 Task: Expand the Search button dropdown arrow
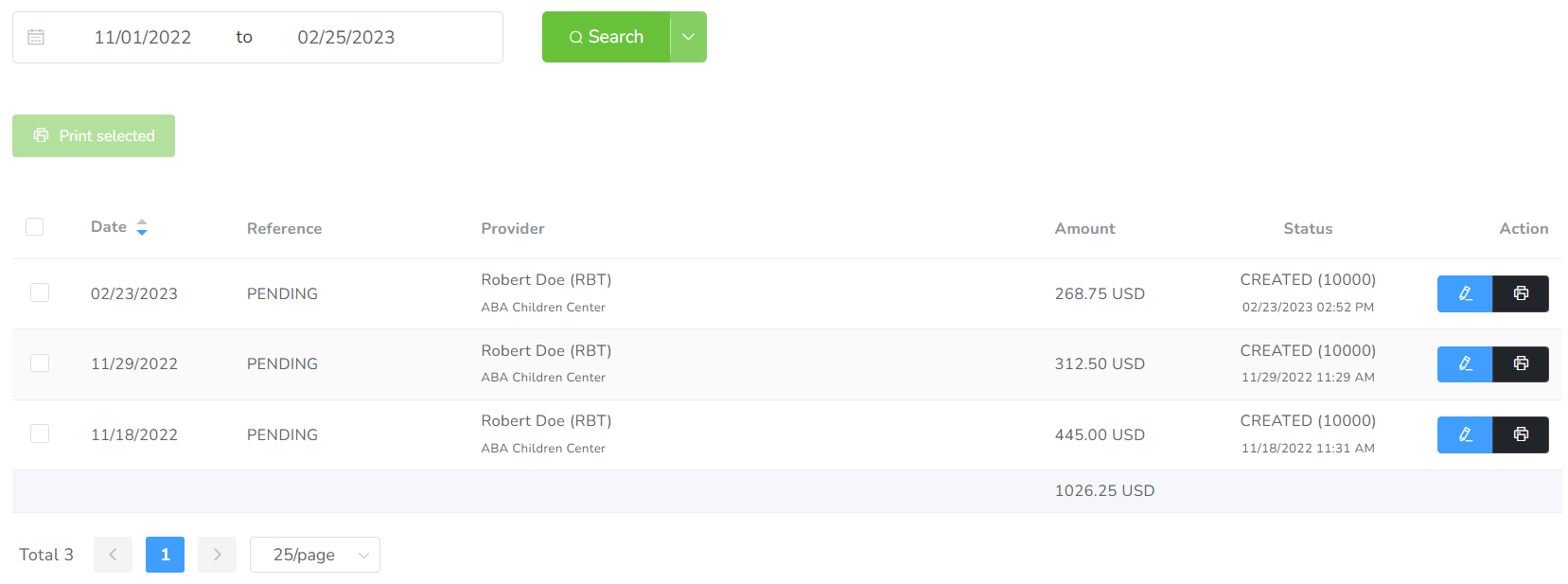coord(688,37)
